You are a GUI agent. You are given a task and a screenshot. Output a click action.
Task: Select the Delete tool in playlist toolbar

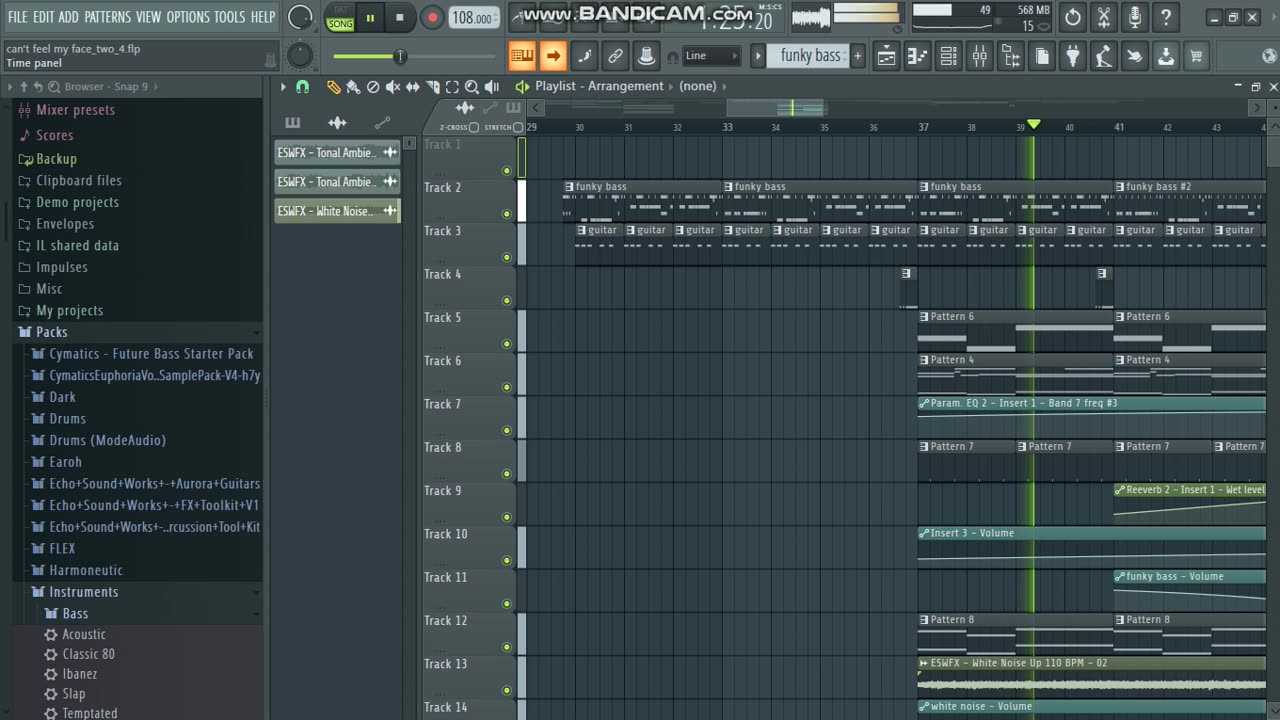tap(373, 87)
